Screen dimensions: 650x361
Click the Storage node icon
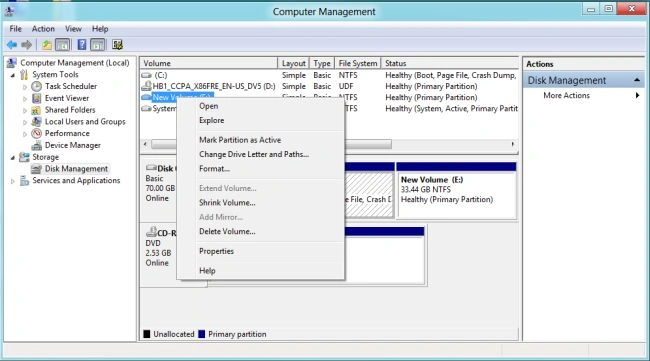click(24, 157)
